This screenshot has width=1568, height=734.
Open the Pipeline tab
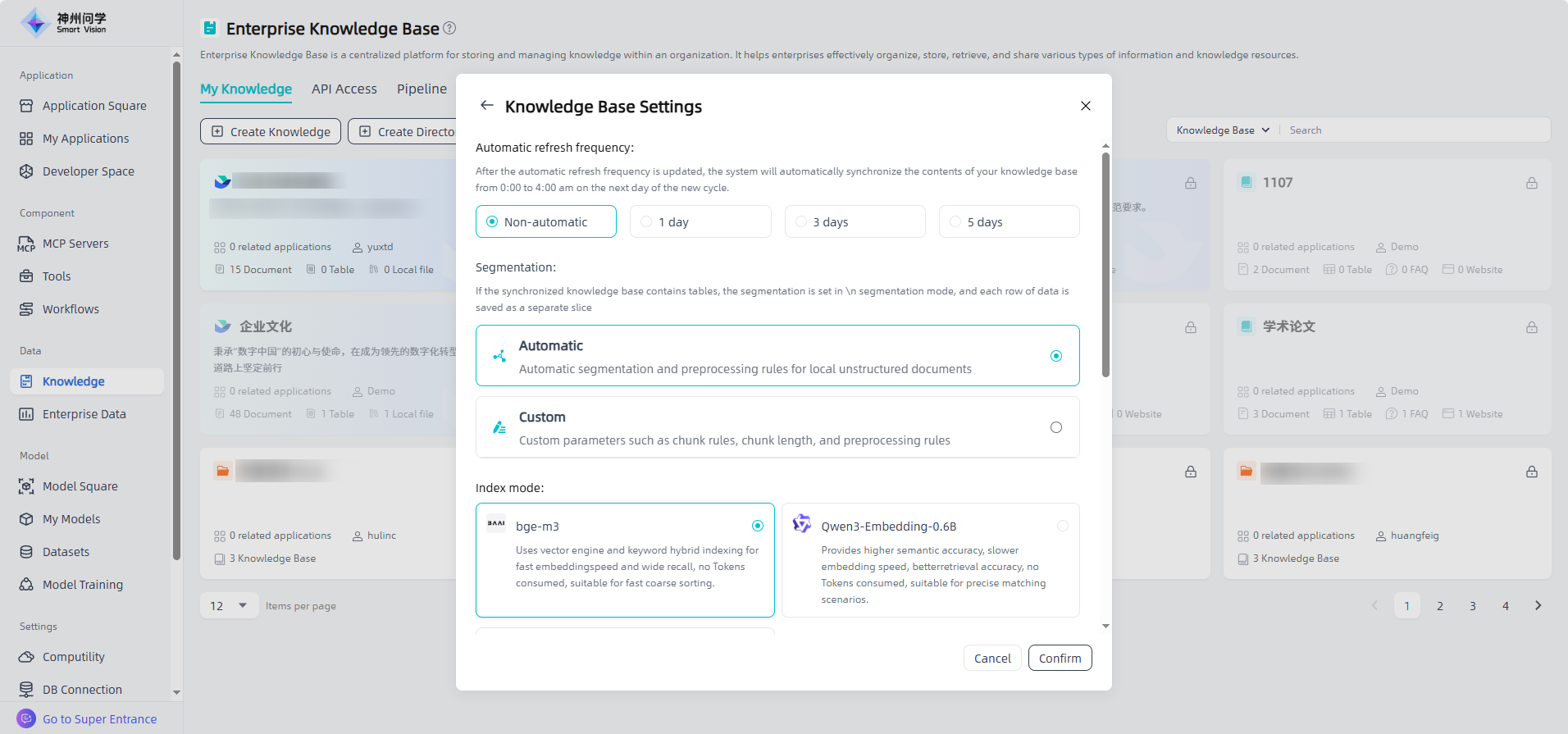(x=422, y=89)
